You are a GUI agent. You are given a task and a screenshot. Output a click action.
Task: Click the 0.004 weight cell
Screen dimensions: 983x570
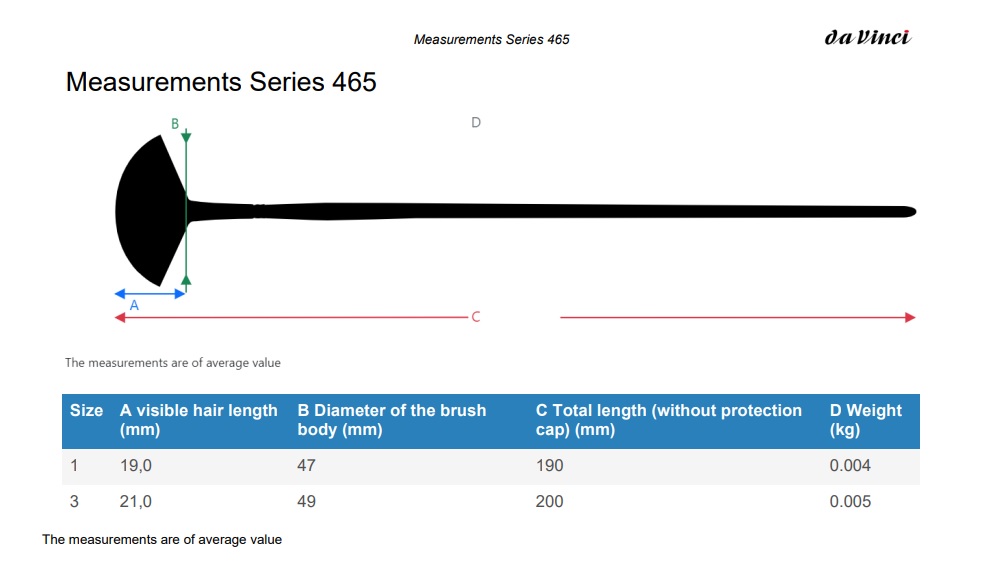pyautogui.click(x=850, y=466)
